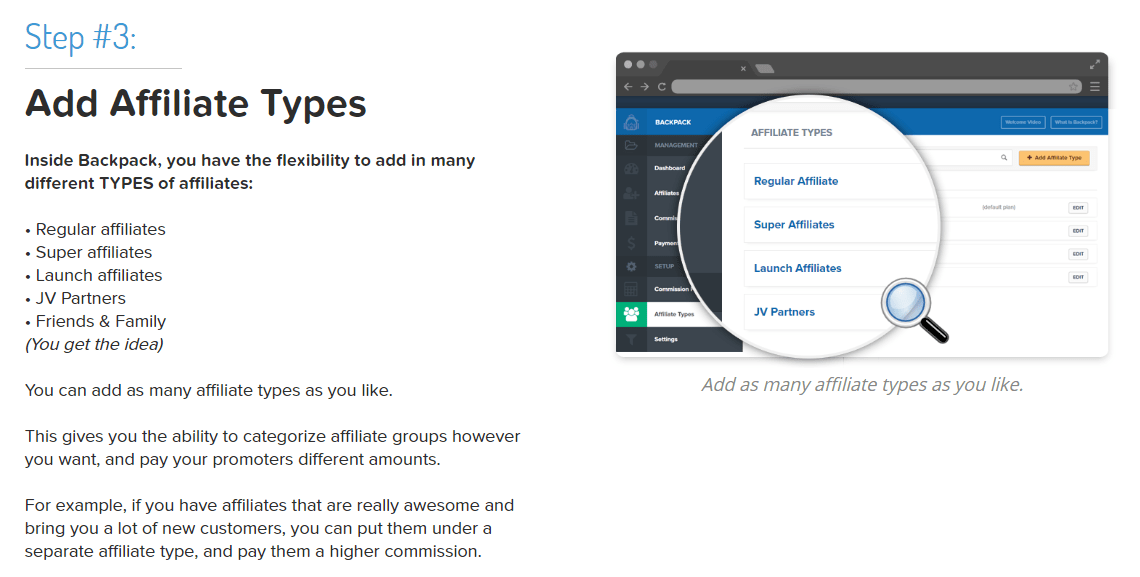Open the JV Partners type
Screen dimensions: 1140x577
coord(784,312)
